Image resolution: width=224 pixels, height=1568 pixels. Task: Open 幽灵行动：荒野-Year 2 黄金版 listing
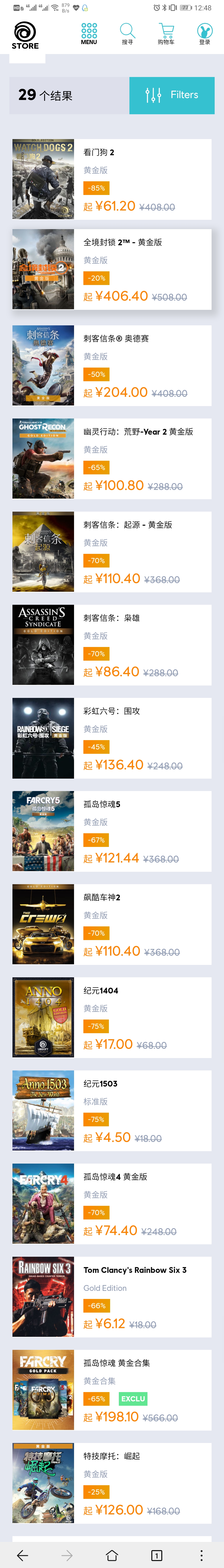coord(138,432)
